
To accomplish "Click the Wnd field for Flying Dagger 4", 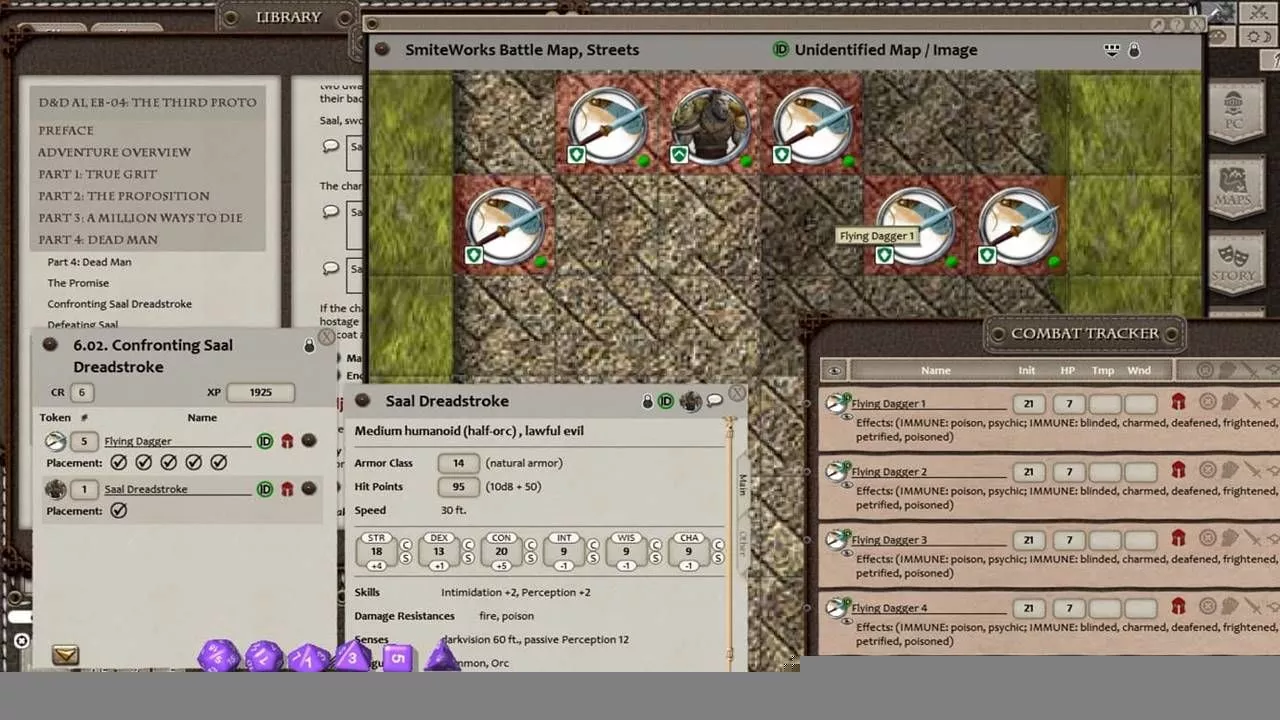I will click(x=1140, y=608).
